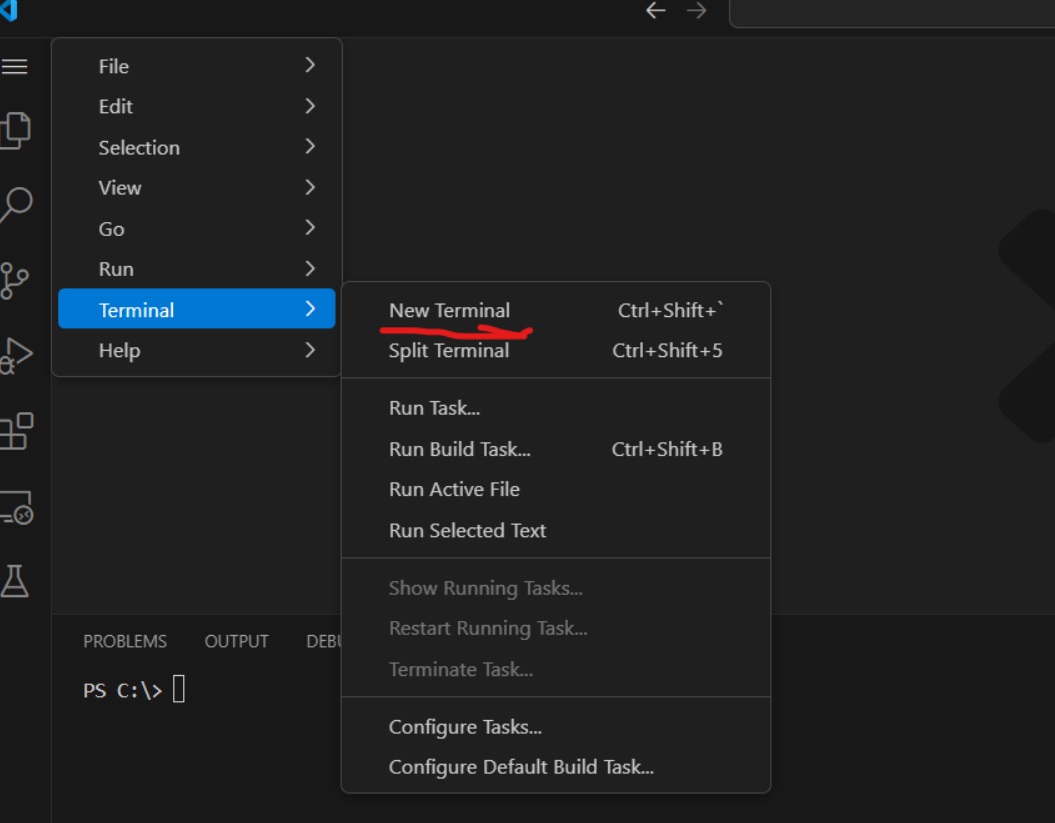Open the Remote Explorer view icon

(x=16, y=507)
